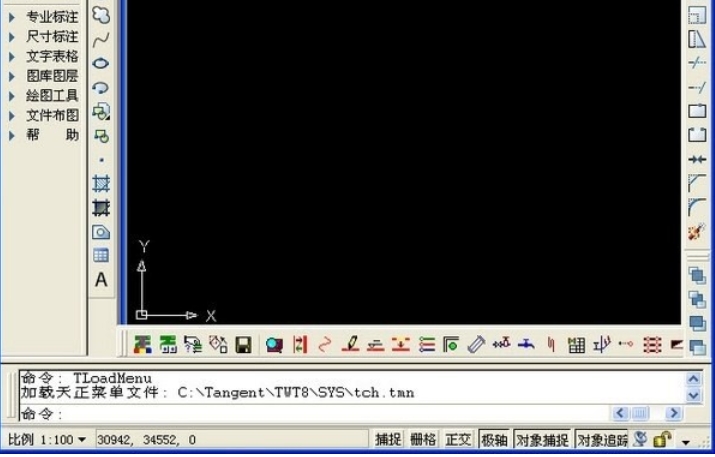Select the ellipse drawing tool
This screenshot has width=715, height=457.
pyautogui.click(x=101, y=63)
